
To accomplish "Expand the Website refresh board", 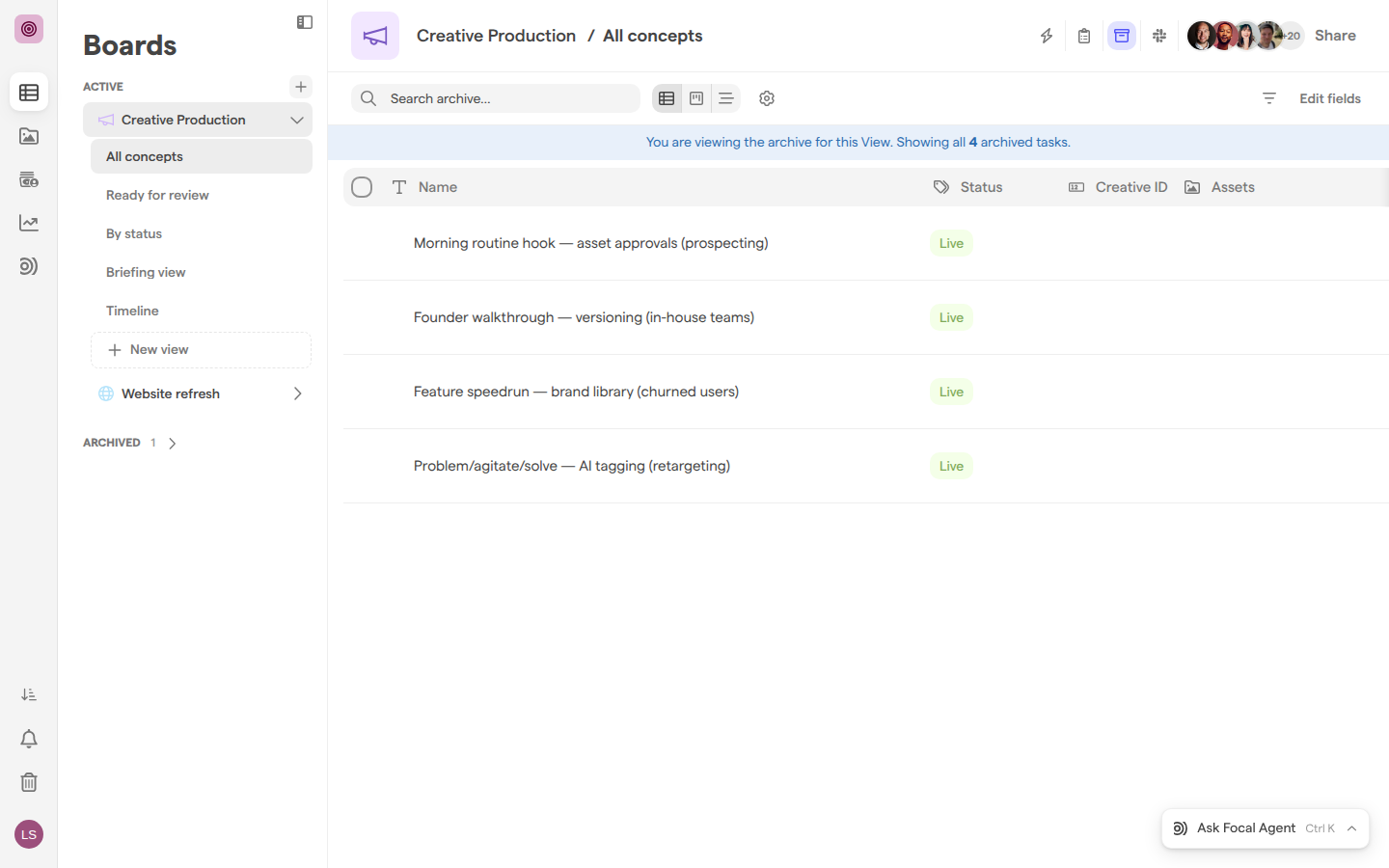I will [x=297, y=393].
